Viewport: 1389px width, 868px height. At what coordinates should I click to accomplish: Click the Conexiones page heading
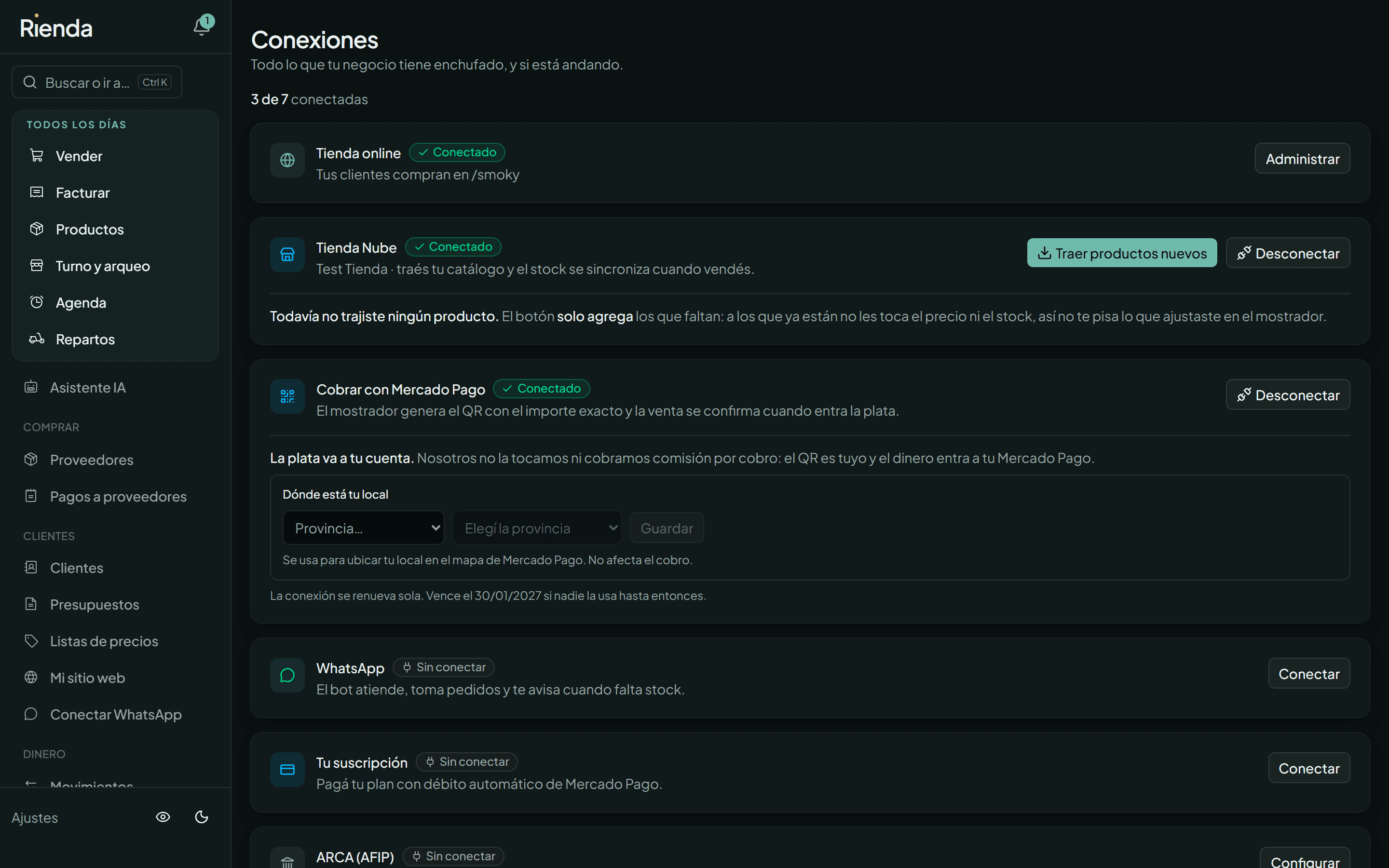[314, 40]
